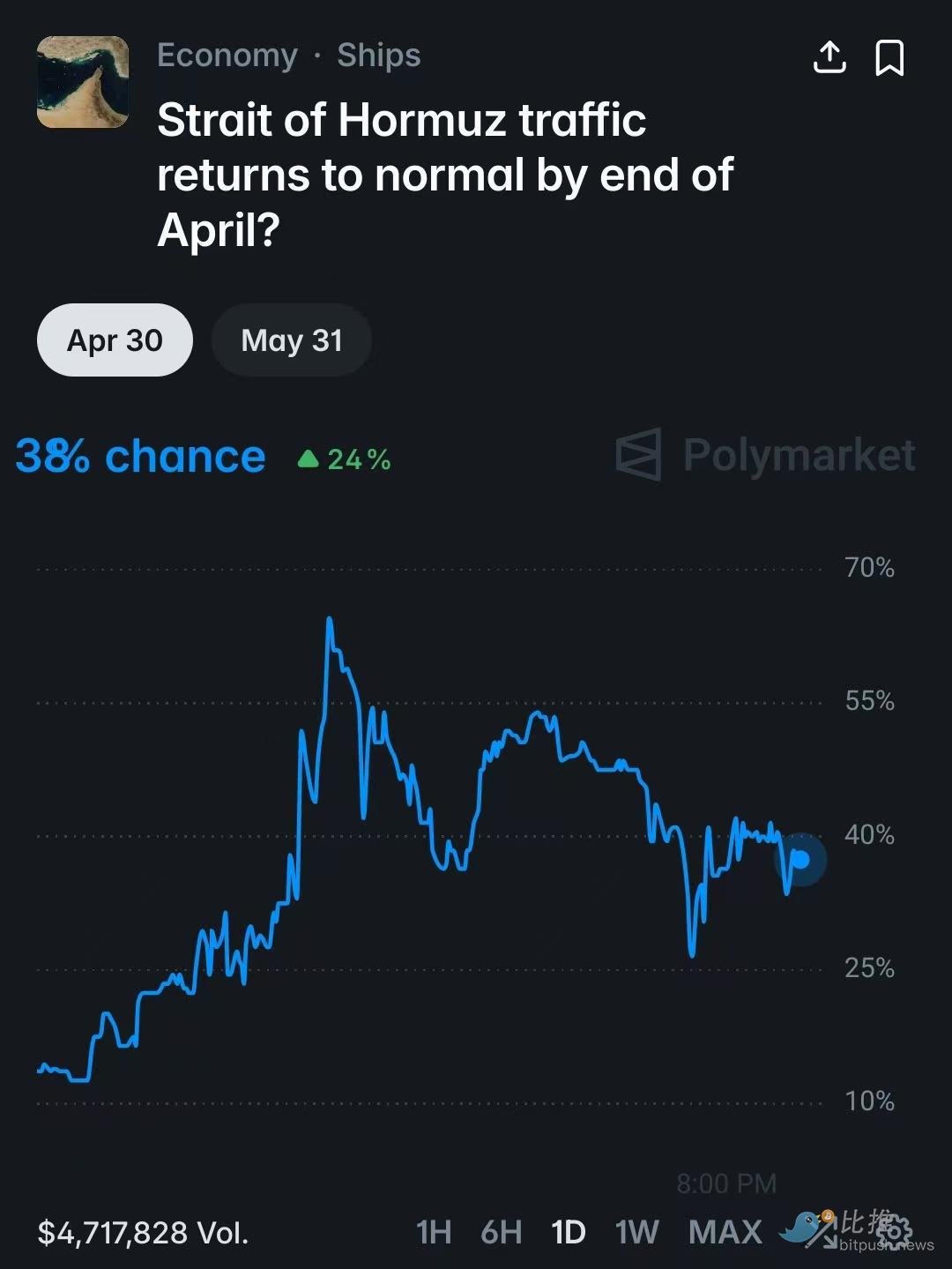Image resolution: width=952 pixels, height=1269 pixels.
Task: Open the Ships category link
Action: 379,56
